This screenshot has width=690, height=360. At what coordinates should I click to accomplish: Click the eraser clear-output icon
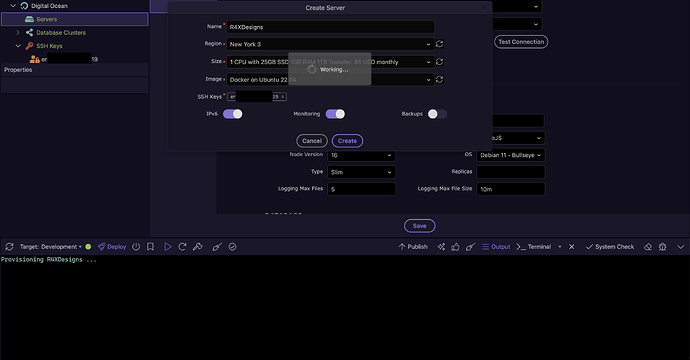(648, 247)
